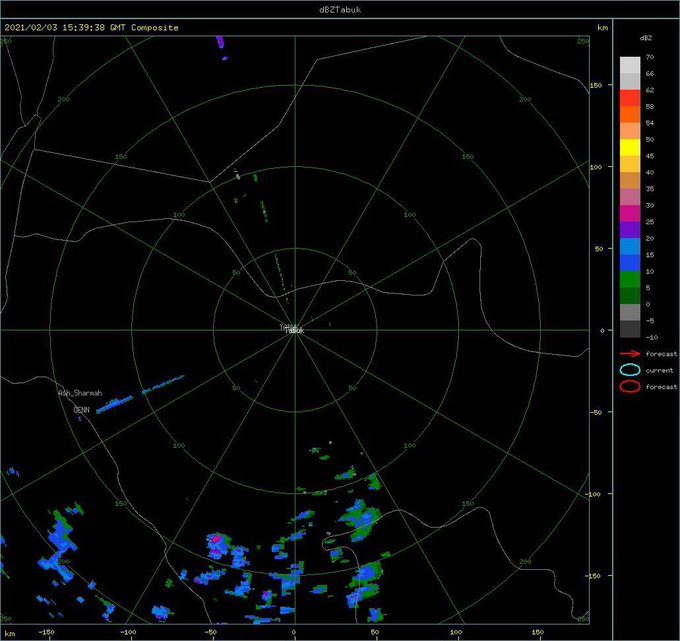The width and height of the screenshot is (680, 641).
Task: Click the forecast label beside the red arrow
Action: coord(661,354)
